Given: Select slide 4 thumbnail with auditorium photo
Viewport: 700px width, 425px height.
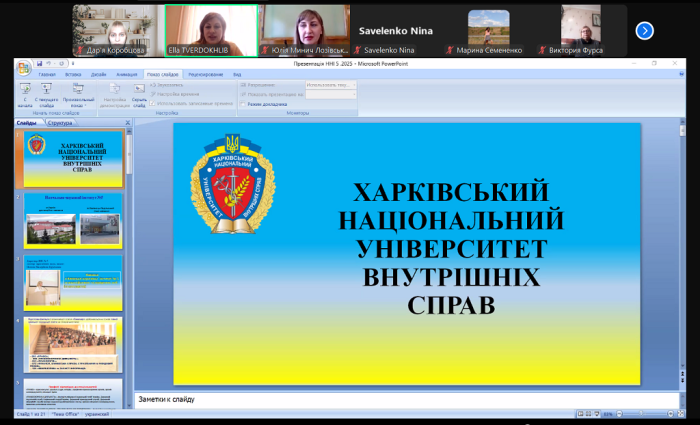Looking at the screenshot, I should [x=73, y=345].
